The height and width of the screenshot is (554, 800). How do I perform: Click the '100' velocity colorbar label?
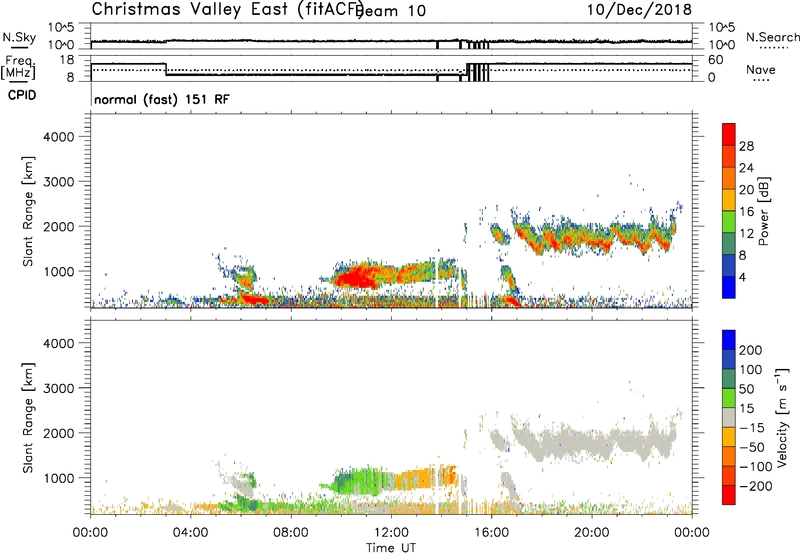coord(751,369)
